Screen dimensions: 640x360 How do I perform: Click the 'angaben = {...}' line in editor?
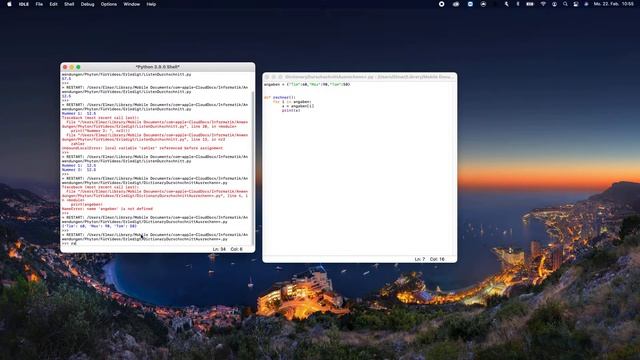click(307, 84)
